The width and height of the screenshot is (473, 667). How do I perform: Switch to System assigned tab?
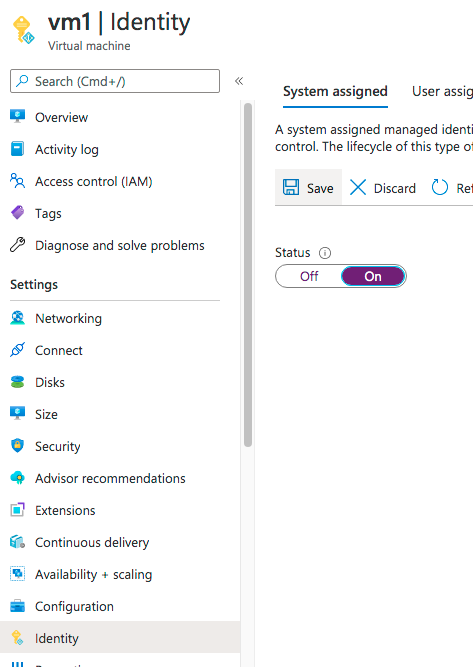tap(335, 91)
